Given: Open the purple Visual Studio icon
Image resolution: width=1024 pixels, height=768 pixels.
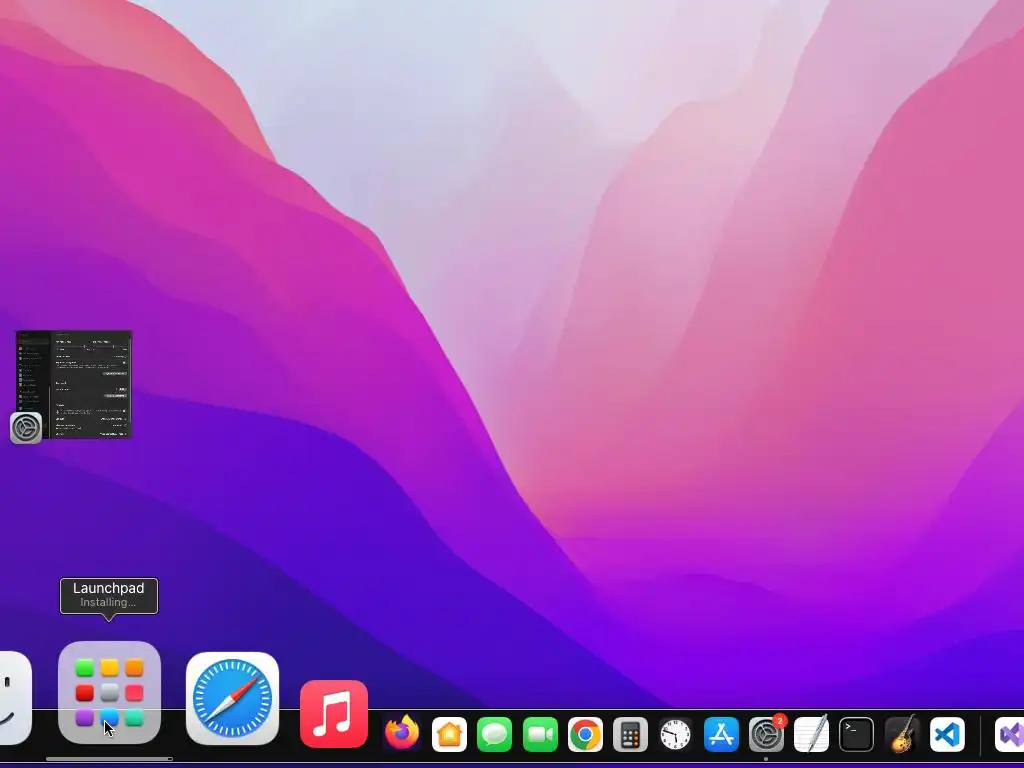Looking at the screenshot, I should (x=1010, y=735).
